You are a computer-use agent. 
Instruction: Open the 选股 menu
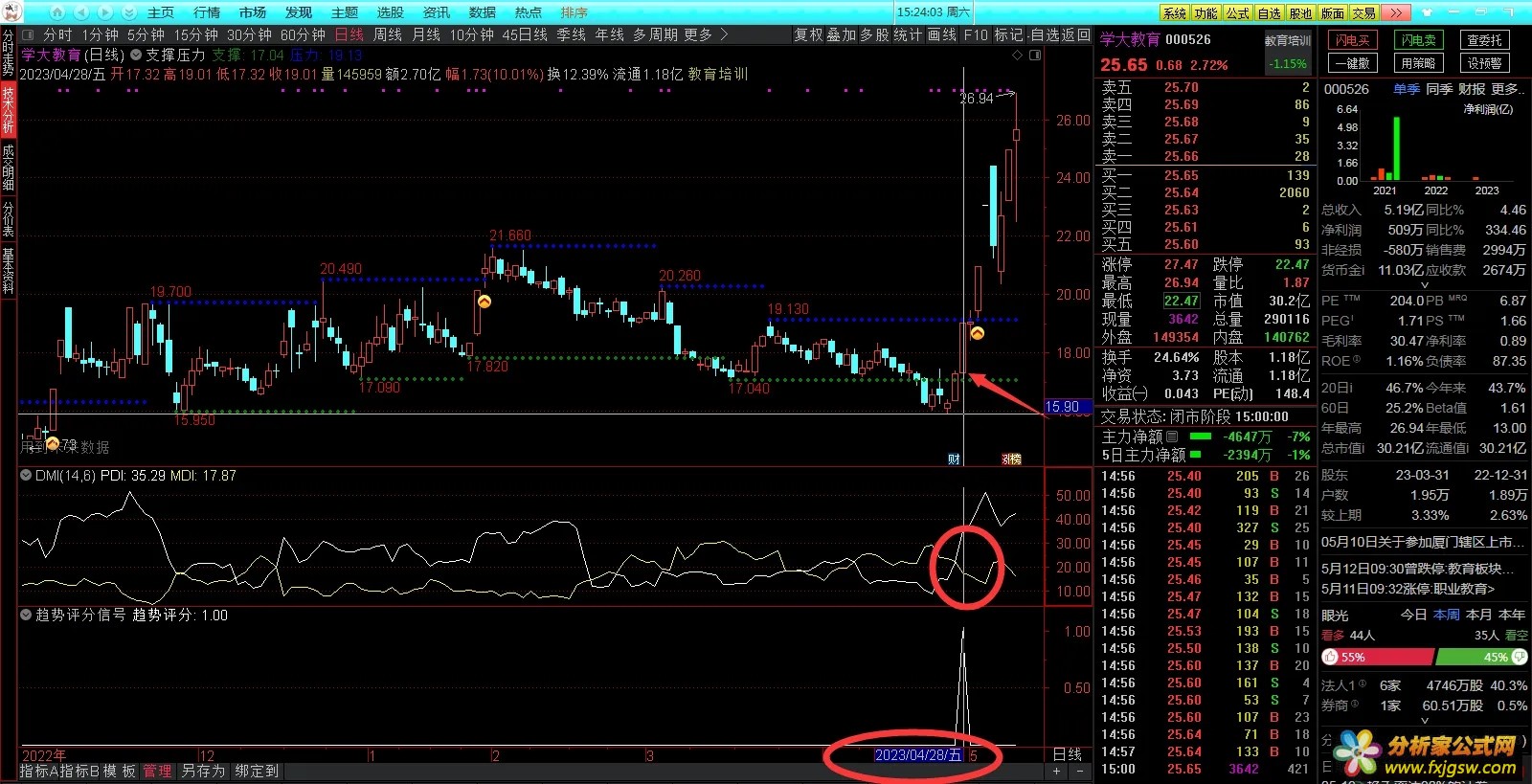(x=391, y=12)
